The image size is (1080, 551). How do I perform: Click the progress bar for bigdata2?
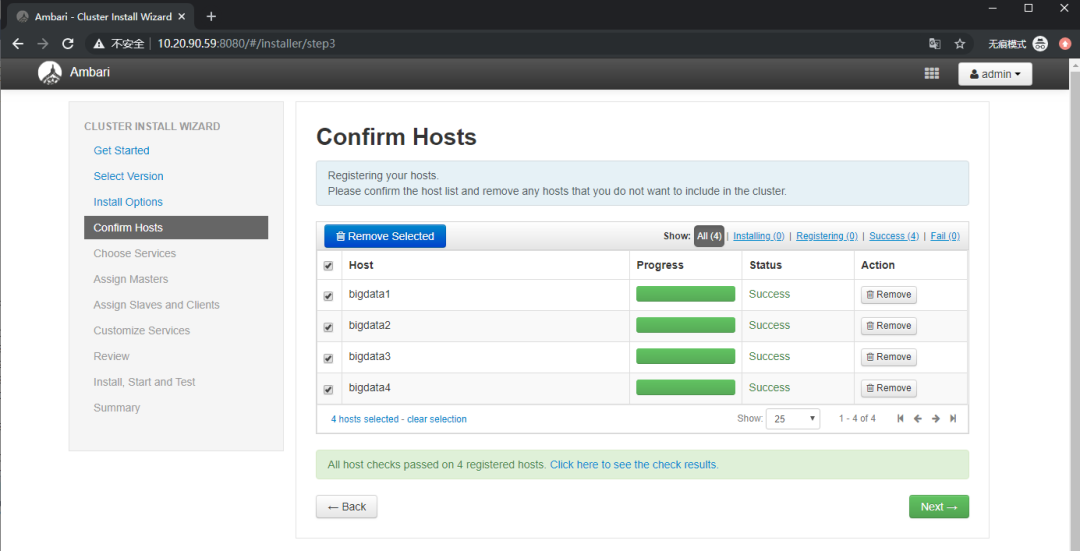(685, 325)
